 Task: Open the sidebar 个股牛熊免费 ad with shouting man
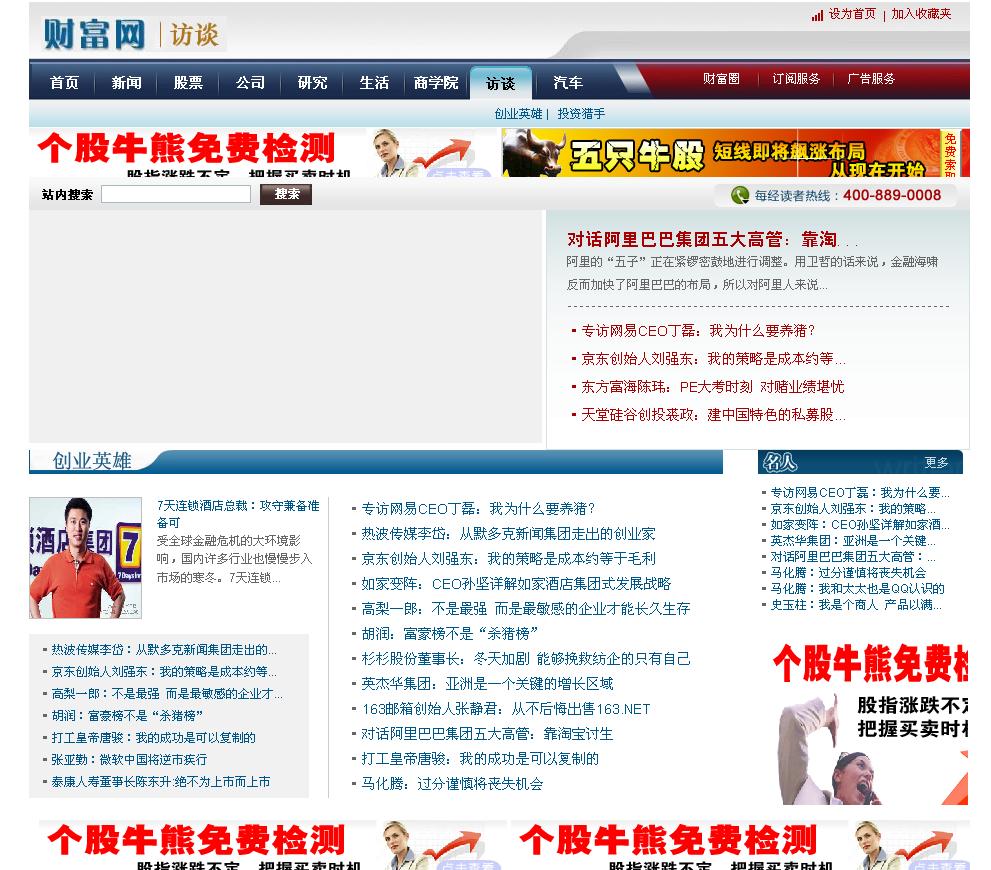(x=872, y=722)
